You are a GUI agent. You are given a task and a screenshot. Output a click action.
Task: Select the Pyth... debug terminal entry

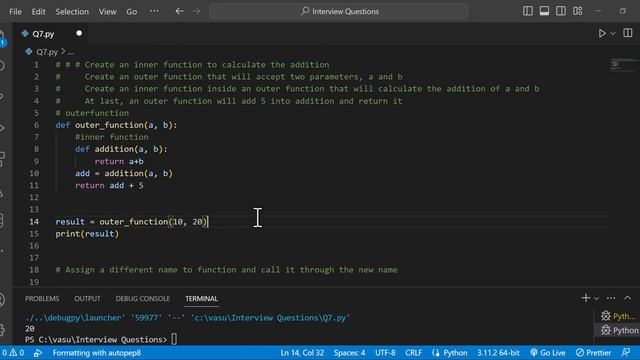618,316
